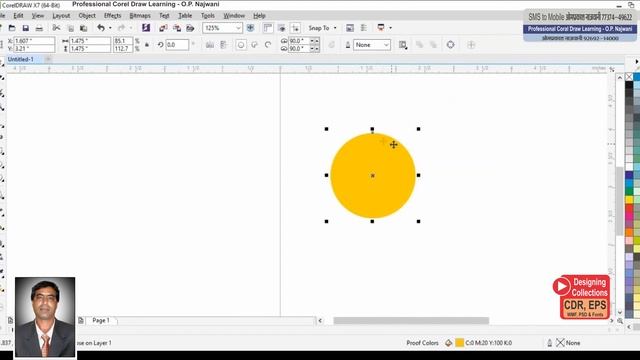Screen dimensions: 640x360
Task: Open the Application launcher dropdown arrow
Action: click(x=391, y=28)
